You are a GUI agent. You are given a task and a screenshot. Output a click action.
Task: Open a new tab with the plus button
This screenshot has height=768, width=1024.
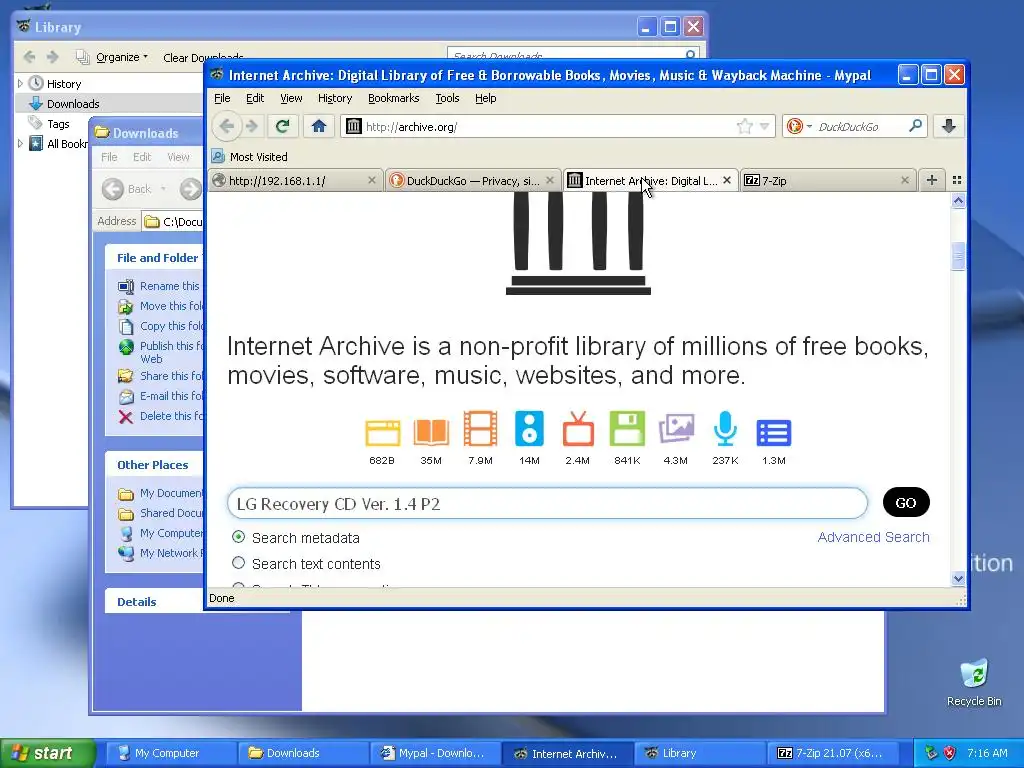[x=932, y=180]
